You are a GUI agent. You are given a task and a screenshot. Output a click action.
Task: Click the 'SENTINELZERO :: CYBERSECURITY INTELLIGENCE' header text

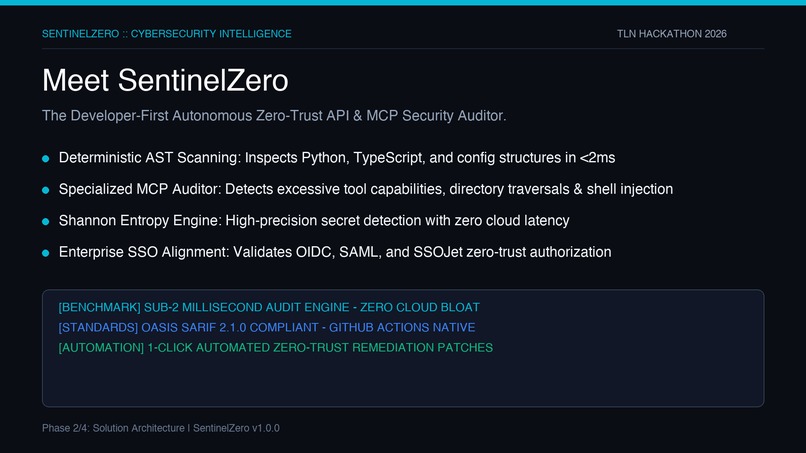coord(167,34)
